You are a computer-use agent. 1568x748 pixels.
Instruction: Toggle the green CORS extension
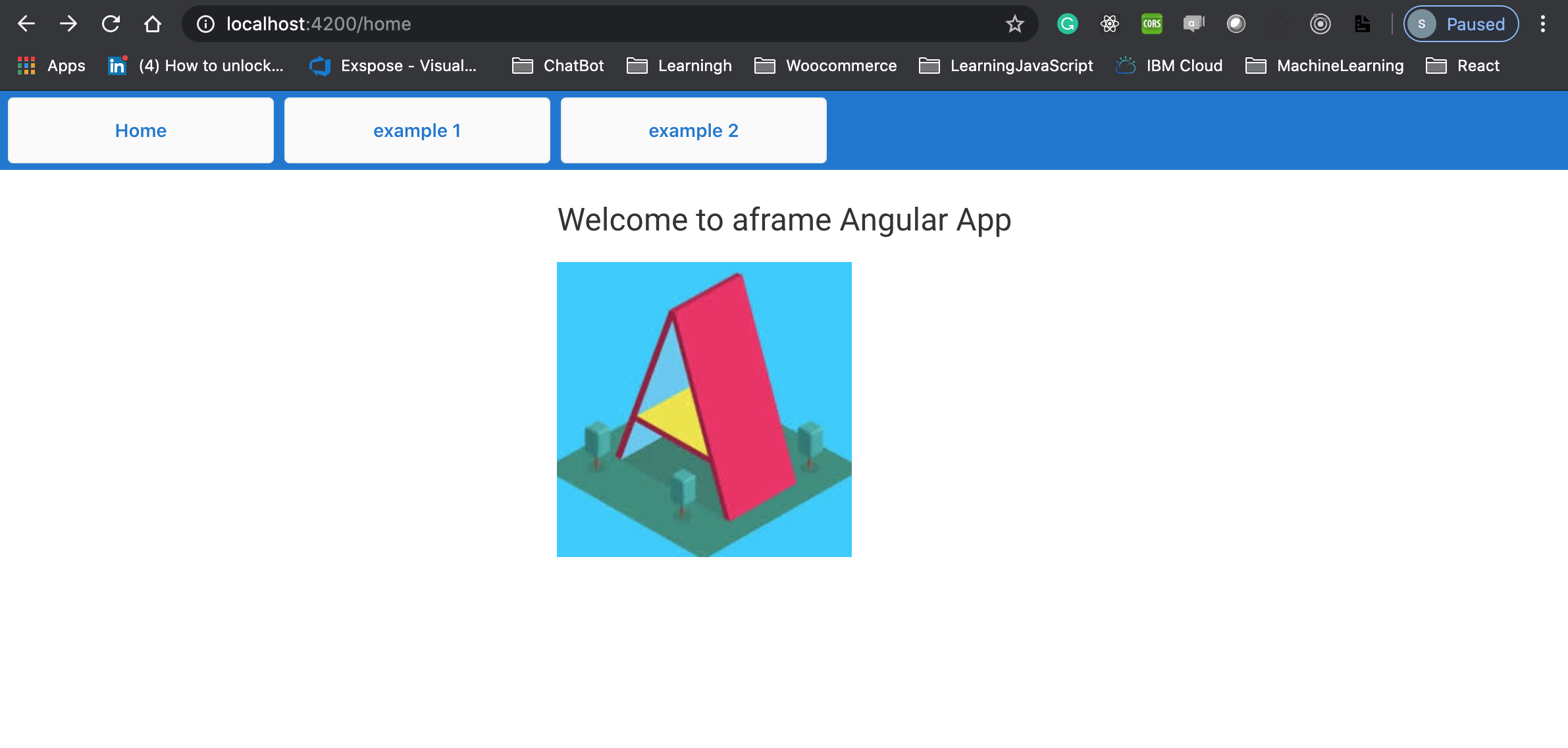(x=1151, y=24)
